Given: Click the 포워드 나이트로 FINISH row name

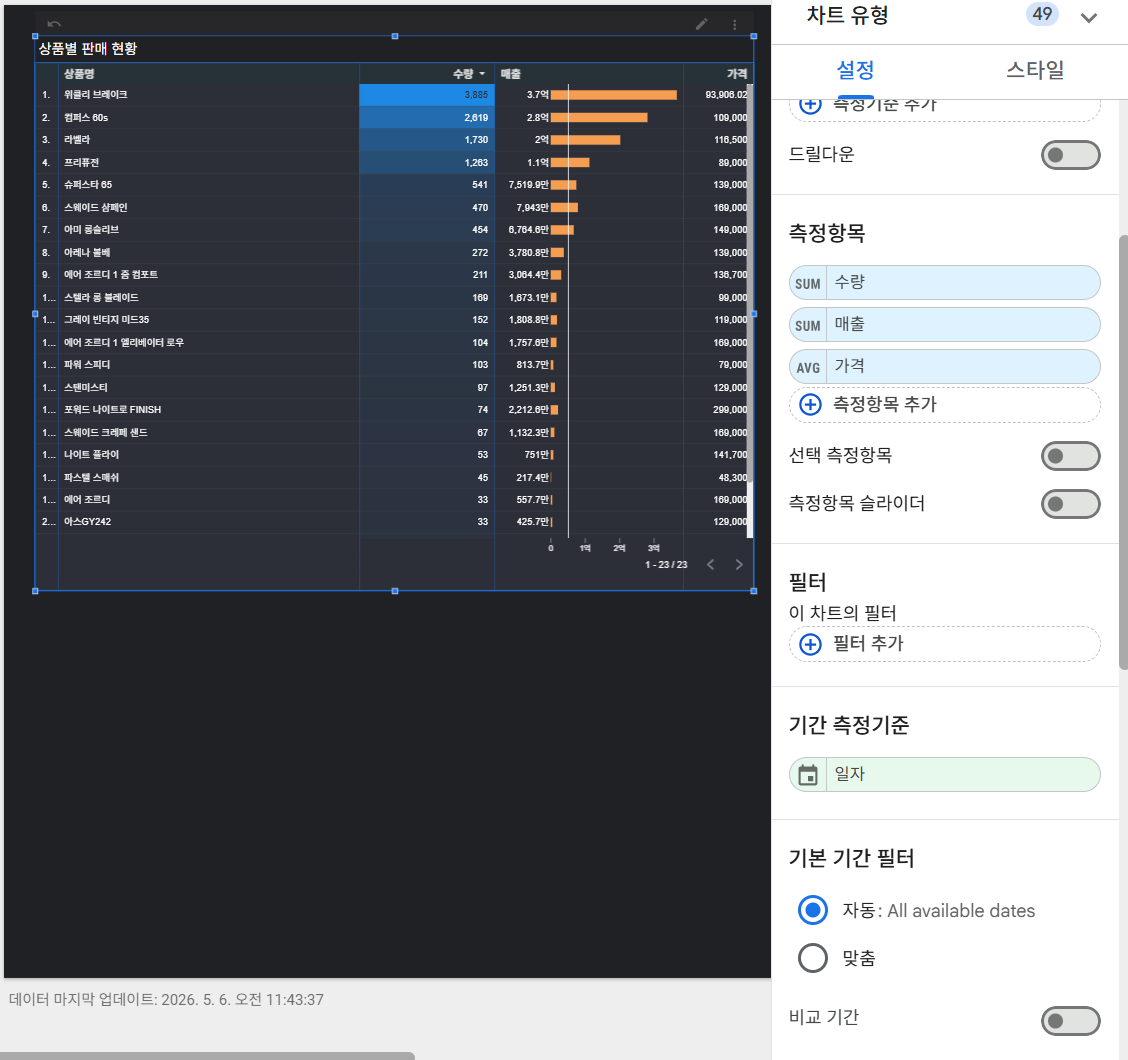Looking at the screenshot, I should pos(112,409).
